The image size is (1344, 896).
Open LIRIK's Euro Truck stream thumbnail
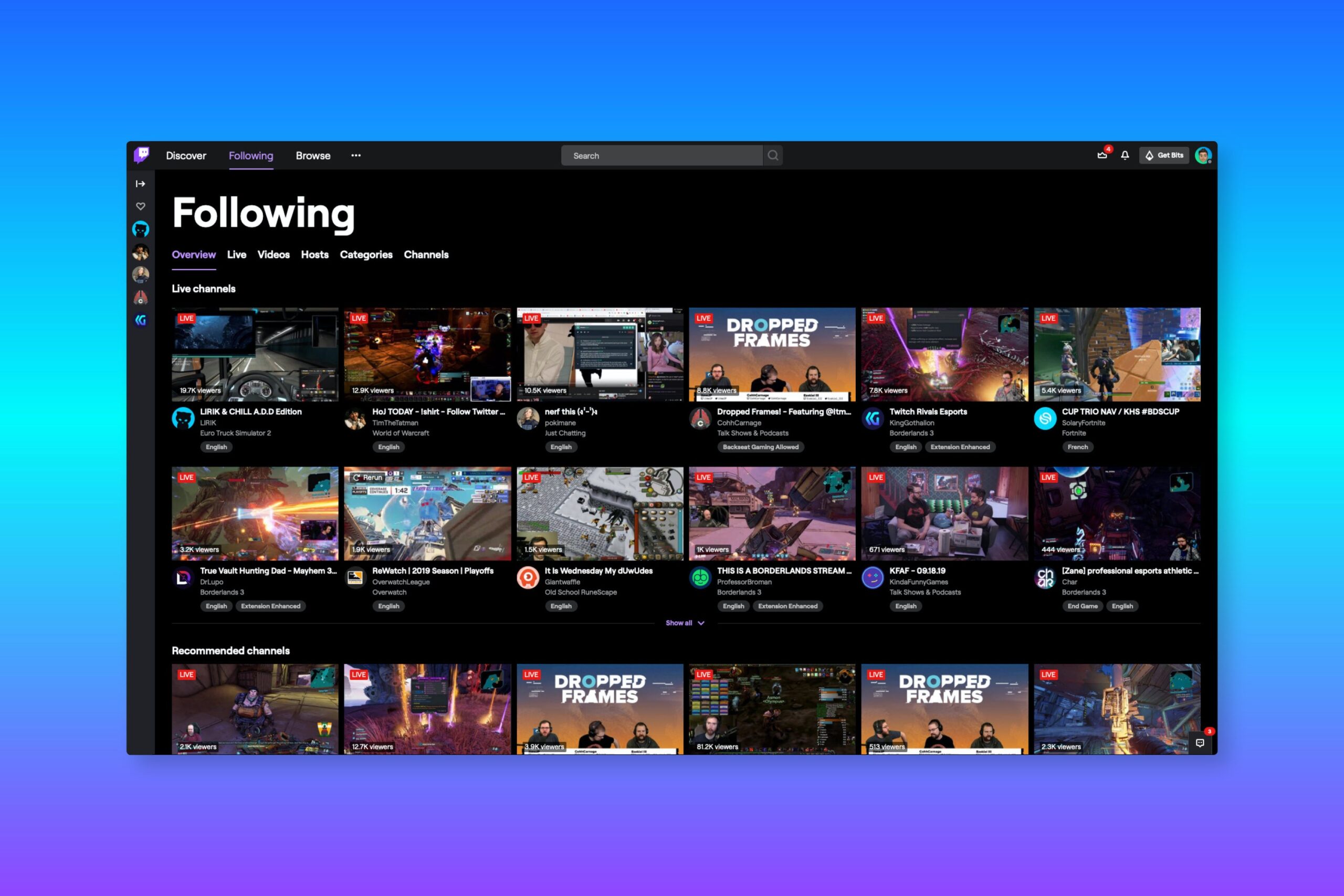(255, 354)
